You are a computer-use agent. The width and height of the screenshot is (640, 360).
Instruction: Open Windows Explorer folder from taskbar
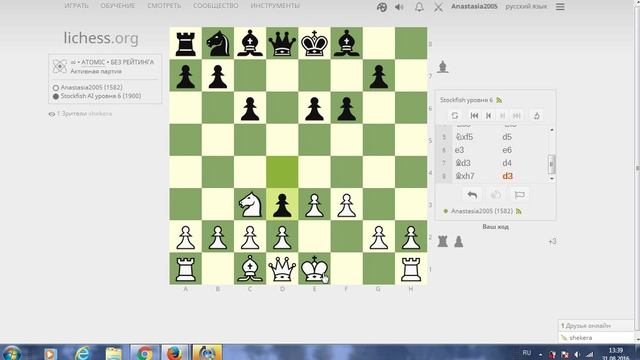tap(113, 353)
